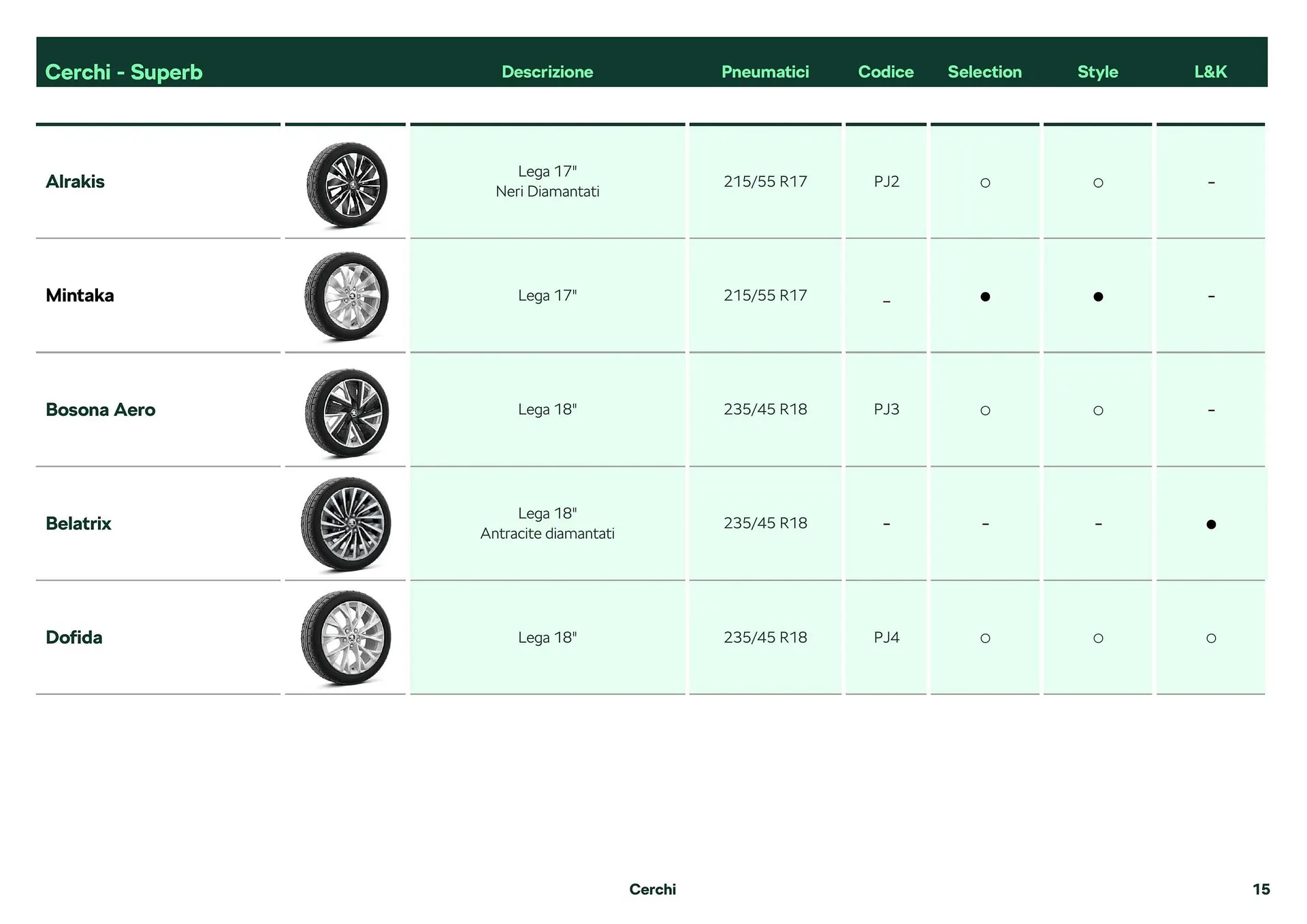Click the Cerchi - Superb title
Screen dimensions: 1307x924
(124, 72)
